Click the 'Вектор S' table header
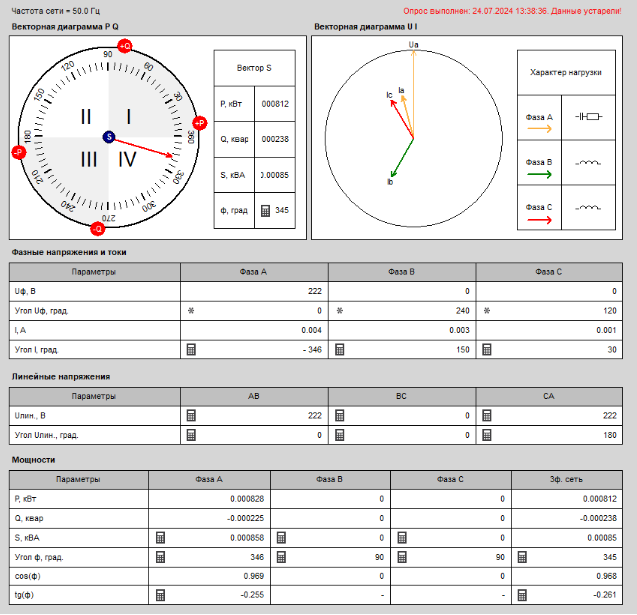This screenshot has width=637, height=615. point(254,68)
